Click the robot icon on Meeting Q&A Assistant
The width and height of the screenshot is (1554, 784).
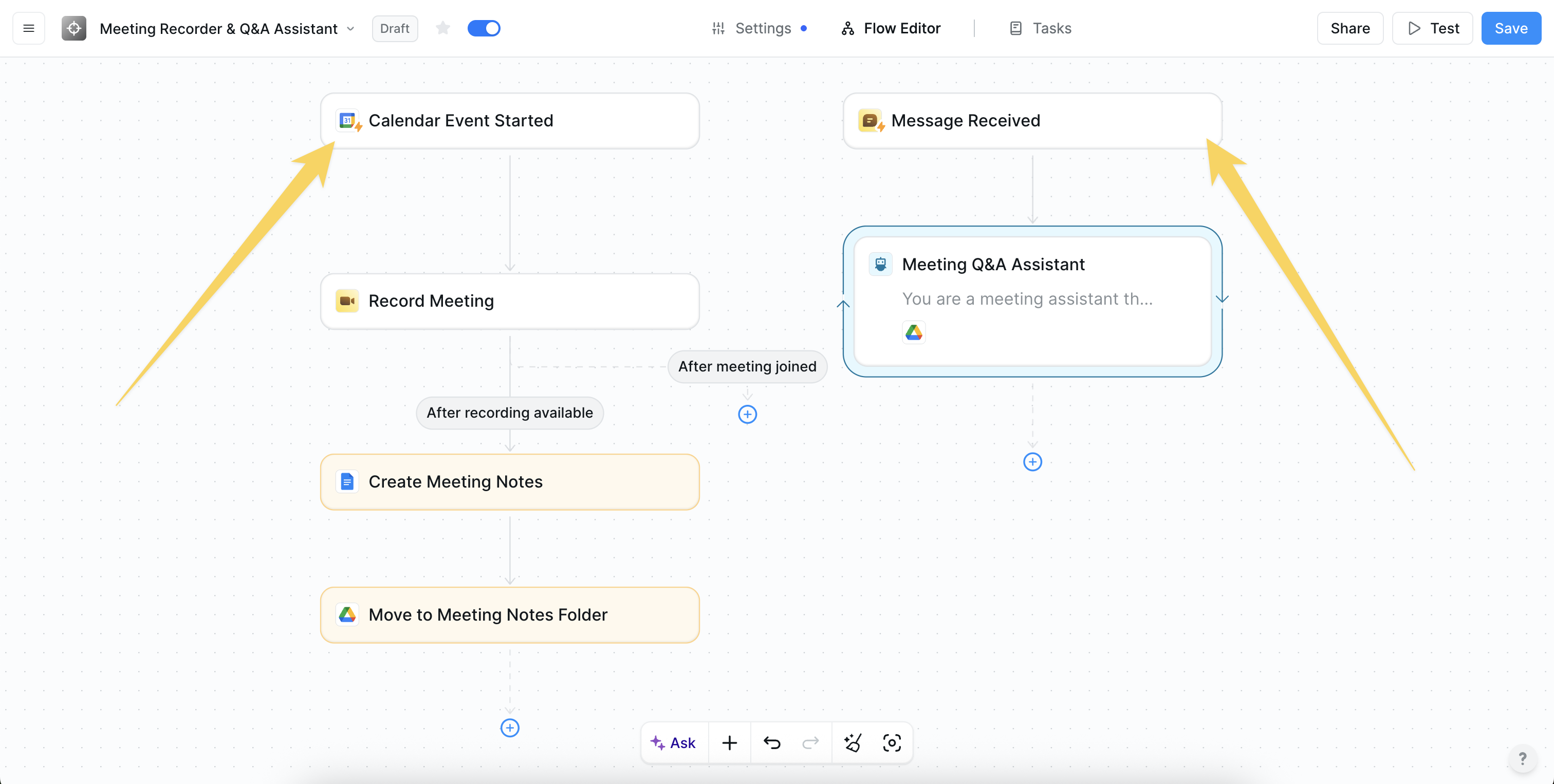(881, 264)
